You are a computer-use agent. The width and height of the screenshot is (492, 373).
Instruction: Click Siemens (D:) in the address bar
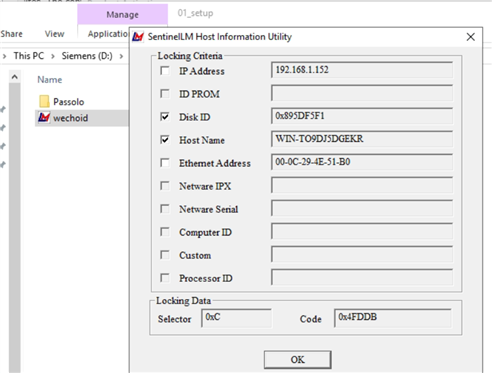coord(87,56)
